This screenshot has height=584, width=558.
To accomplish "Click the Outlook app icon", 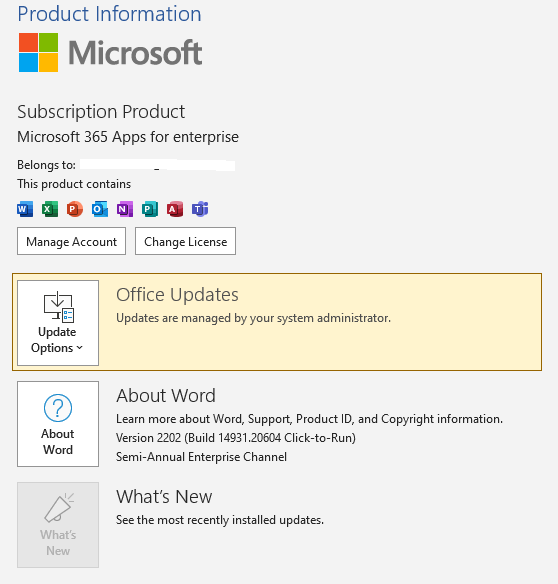I will (x=100, y=209).
